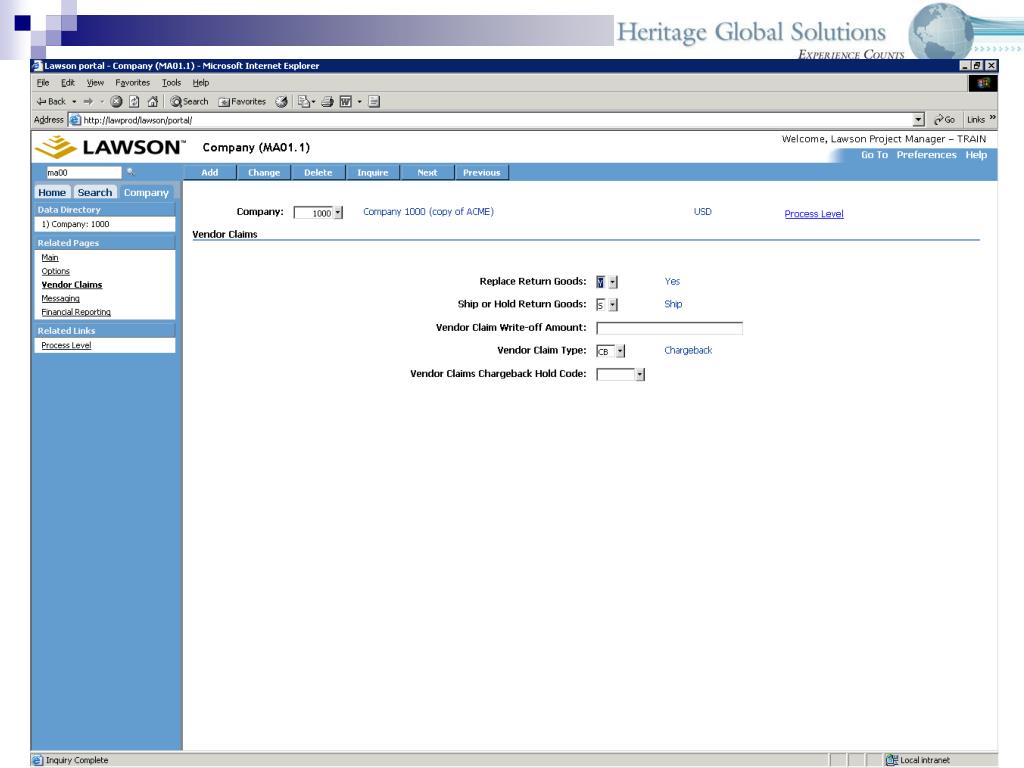Open the Ship or Hold Return Goods dropdown
Viewport: 1024px width, 768px height.
coord(613,305)
